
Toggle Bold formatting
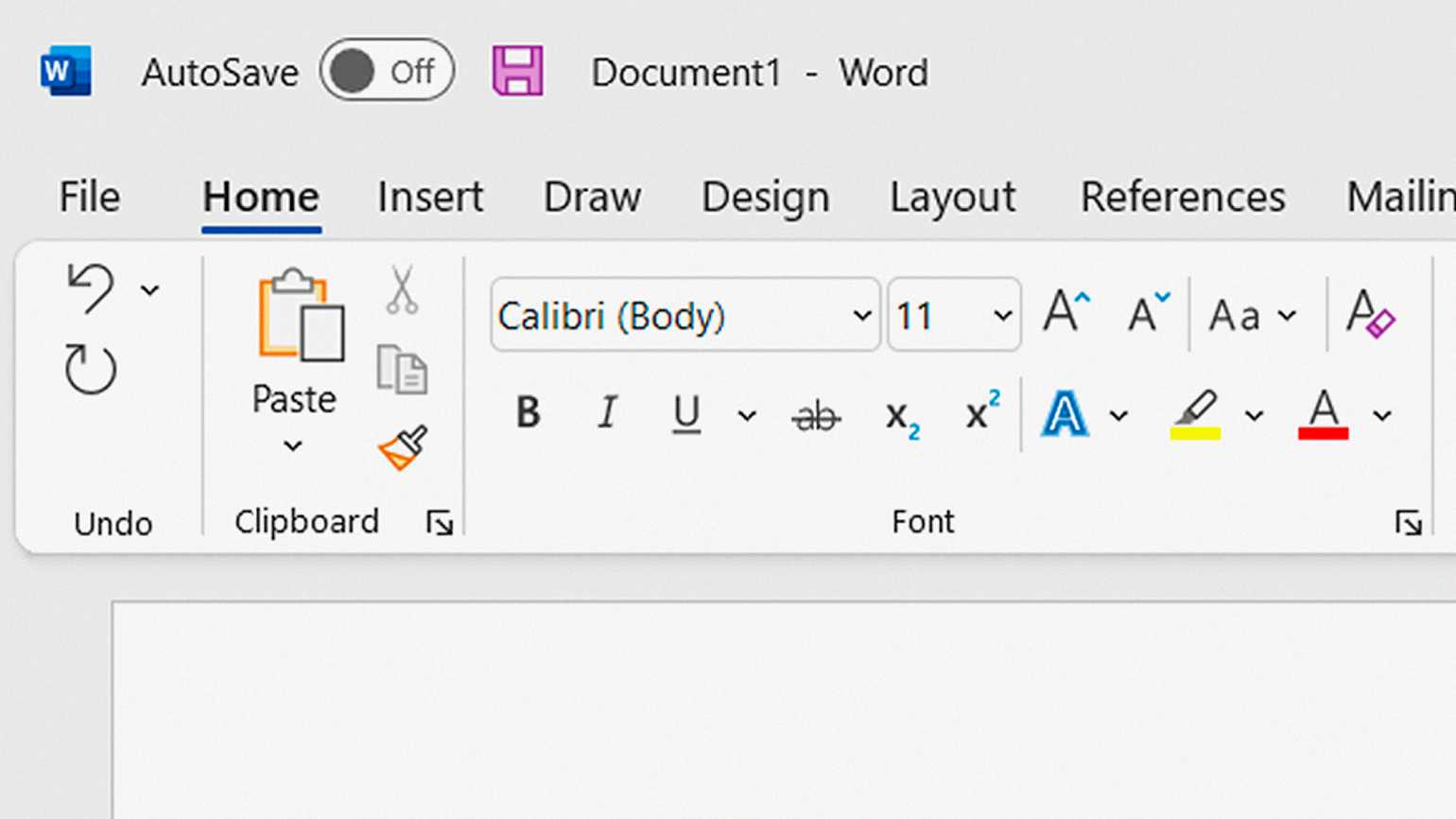coord(528,413)
